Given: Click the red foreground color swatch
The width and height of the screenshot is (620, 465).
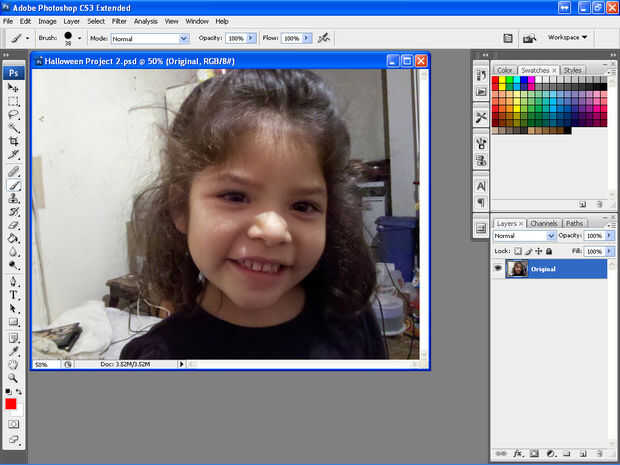Looking at the screenshot, I should tap(11, 404).
